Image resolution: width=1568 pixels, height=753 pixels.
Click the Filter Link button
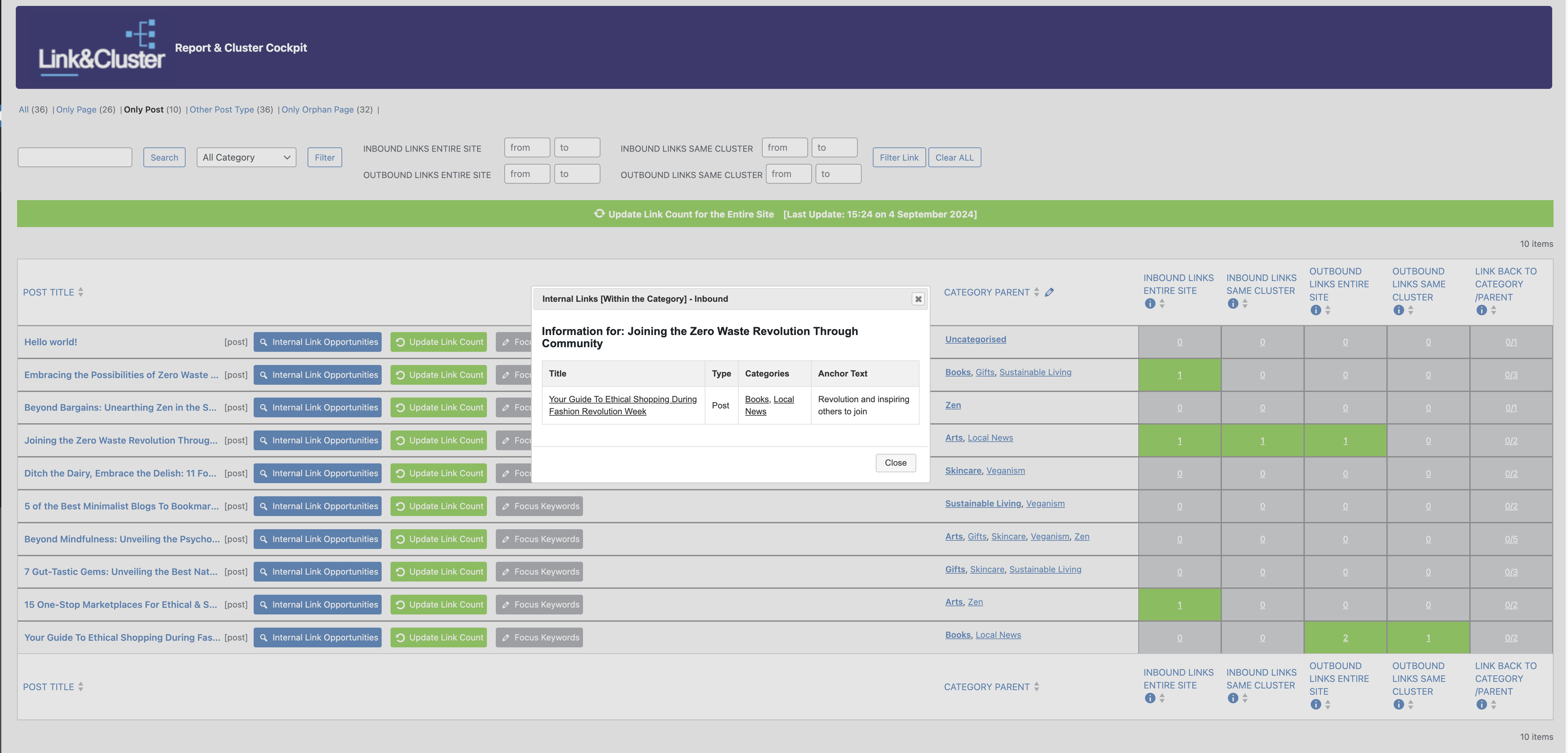coord(899,158)
